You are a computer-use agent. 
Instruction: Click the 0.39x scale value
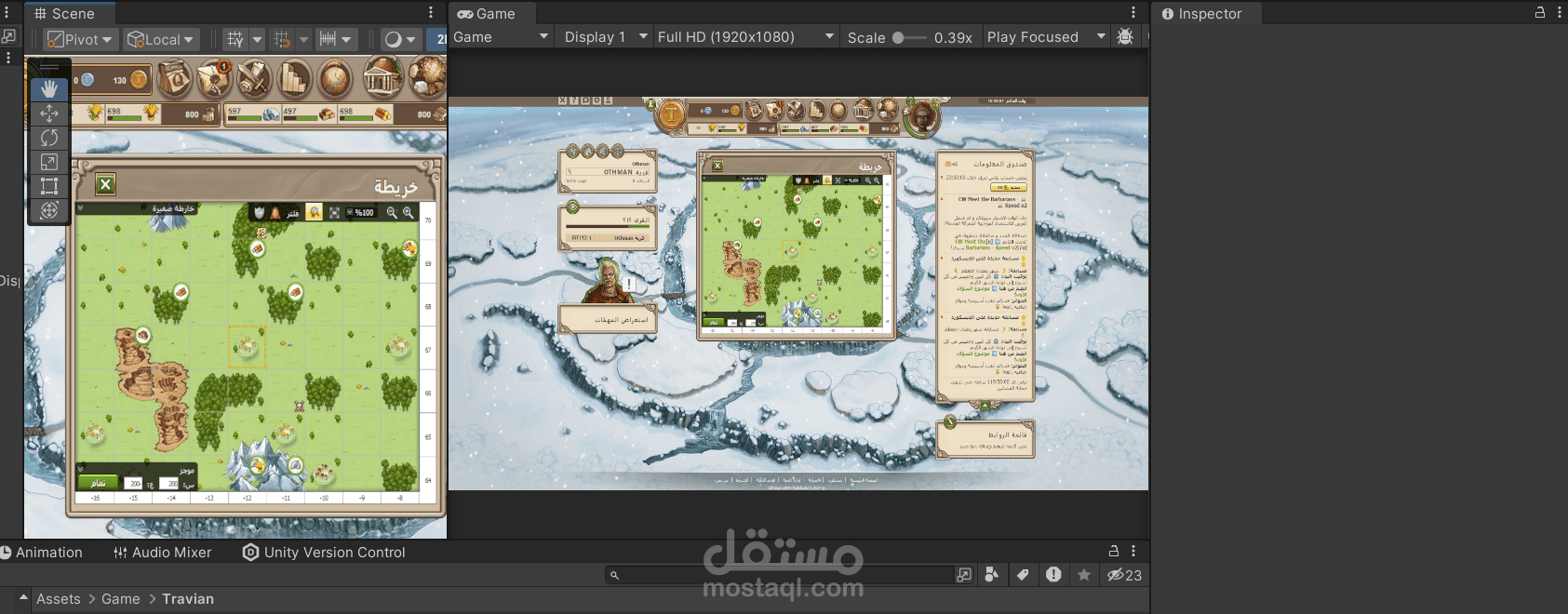953,37
